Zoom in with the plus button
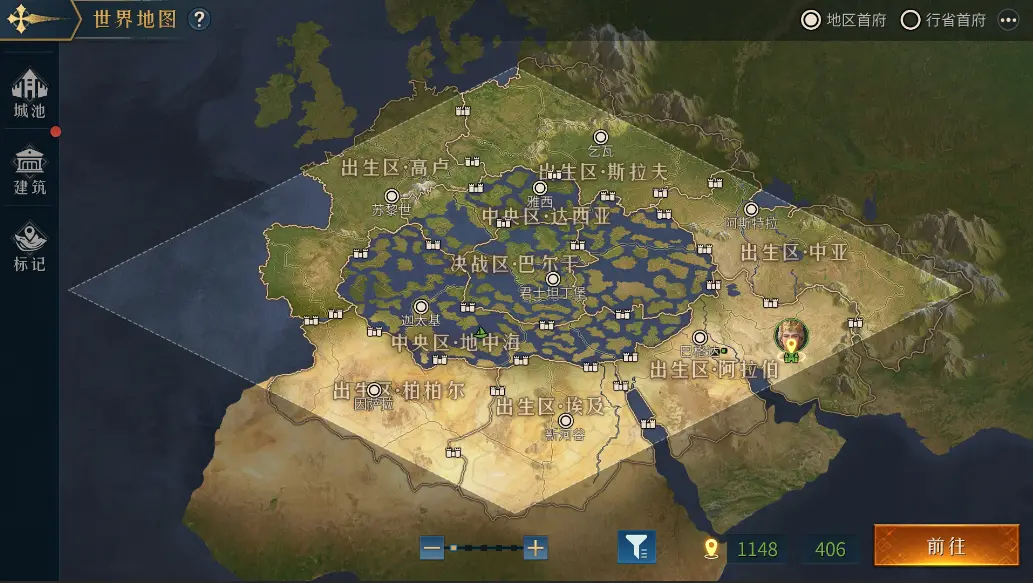Screen dimensions: 1033x583 tap(536, 548)
